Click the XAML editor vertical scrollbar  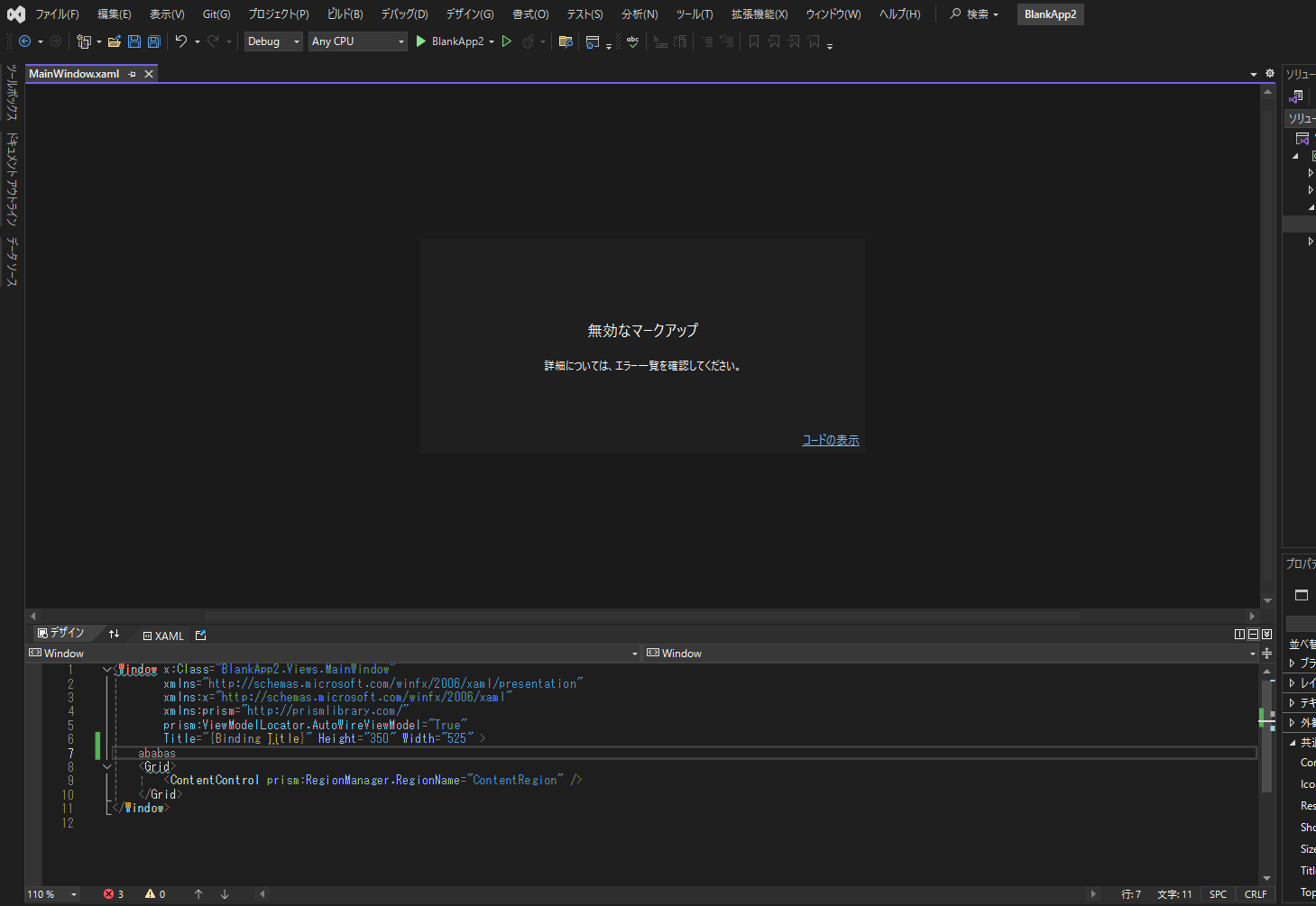click(x=1266, y=721)
